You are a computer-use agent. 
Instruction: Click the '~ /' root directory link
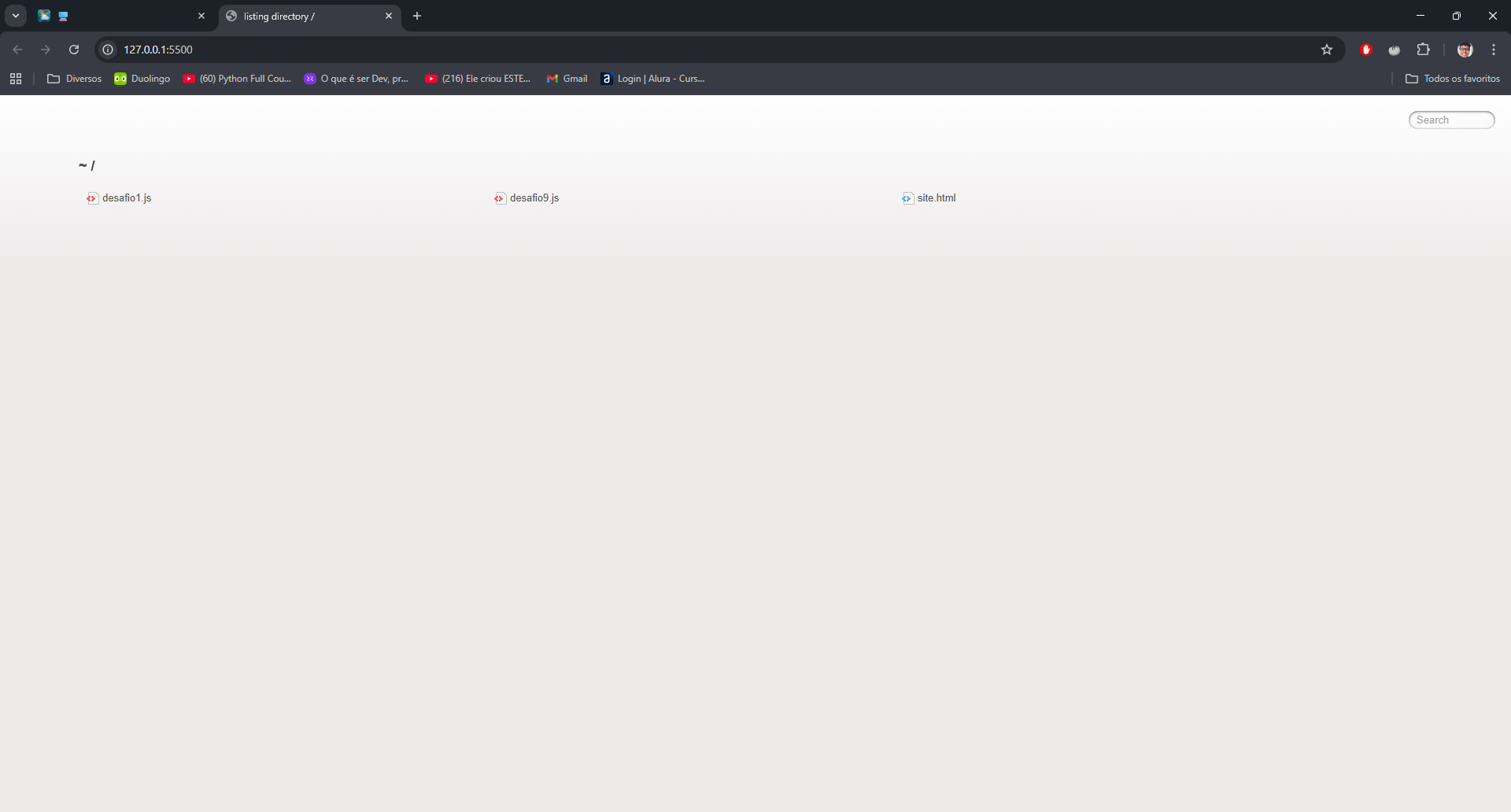87,165
